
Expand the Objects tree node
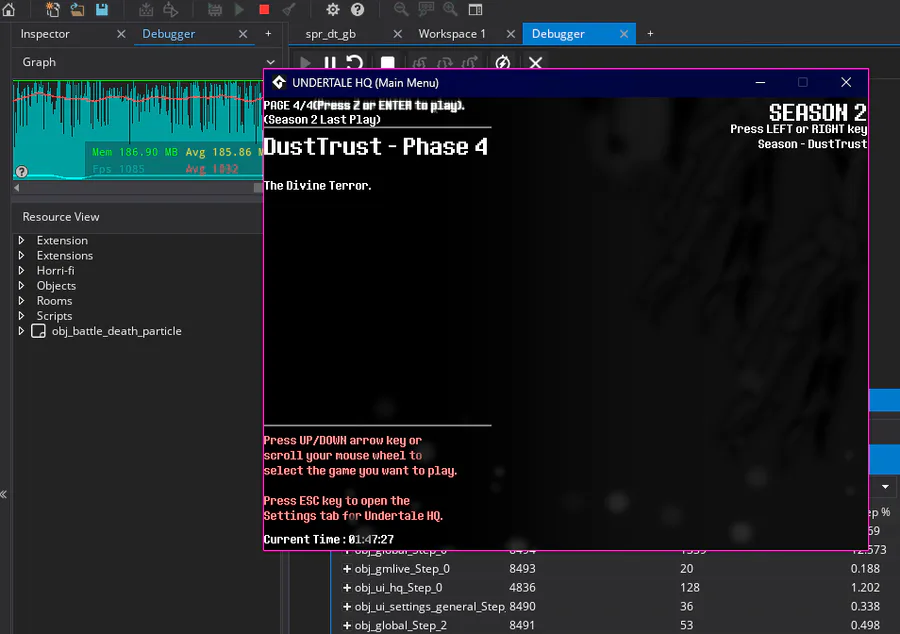coord(21,285)
